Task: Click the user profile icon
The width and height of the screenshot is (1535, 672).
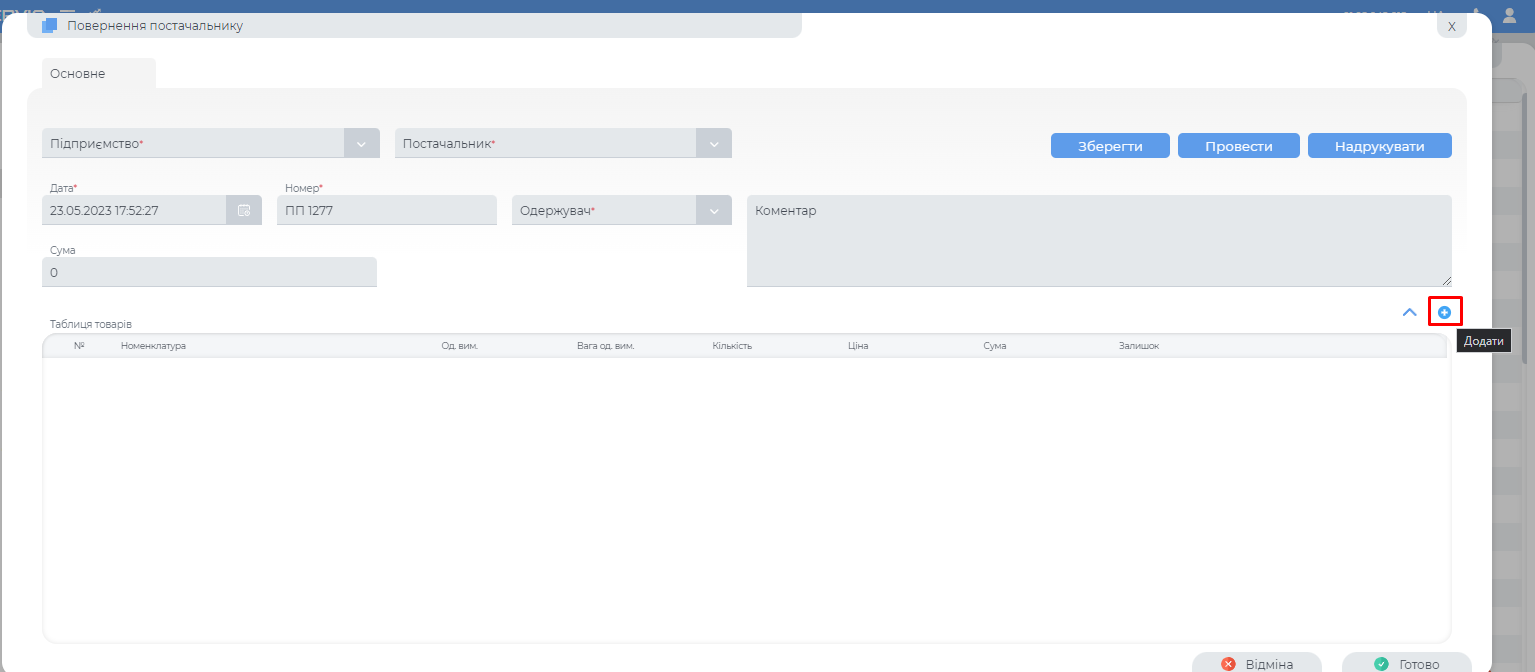Action: [x=1509, y=13]
